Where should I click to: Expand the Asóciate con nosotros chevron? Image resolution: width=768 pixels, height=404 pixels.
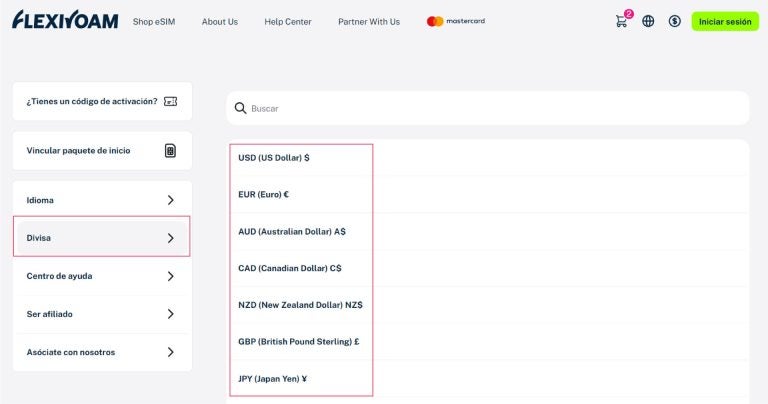[x=170, y=352]
